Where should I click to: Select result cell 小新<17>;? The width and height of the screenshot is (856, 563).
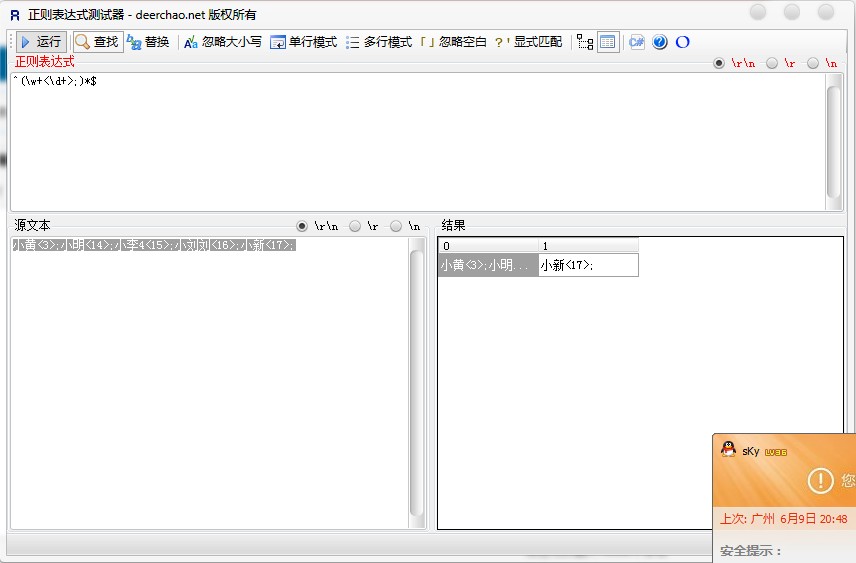tap(588, 265)
